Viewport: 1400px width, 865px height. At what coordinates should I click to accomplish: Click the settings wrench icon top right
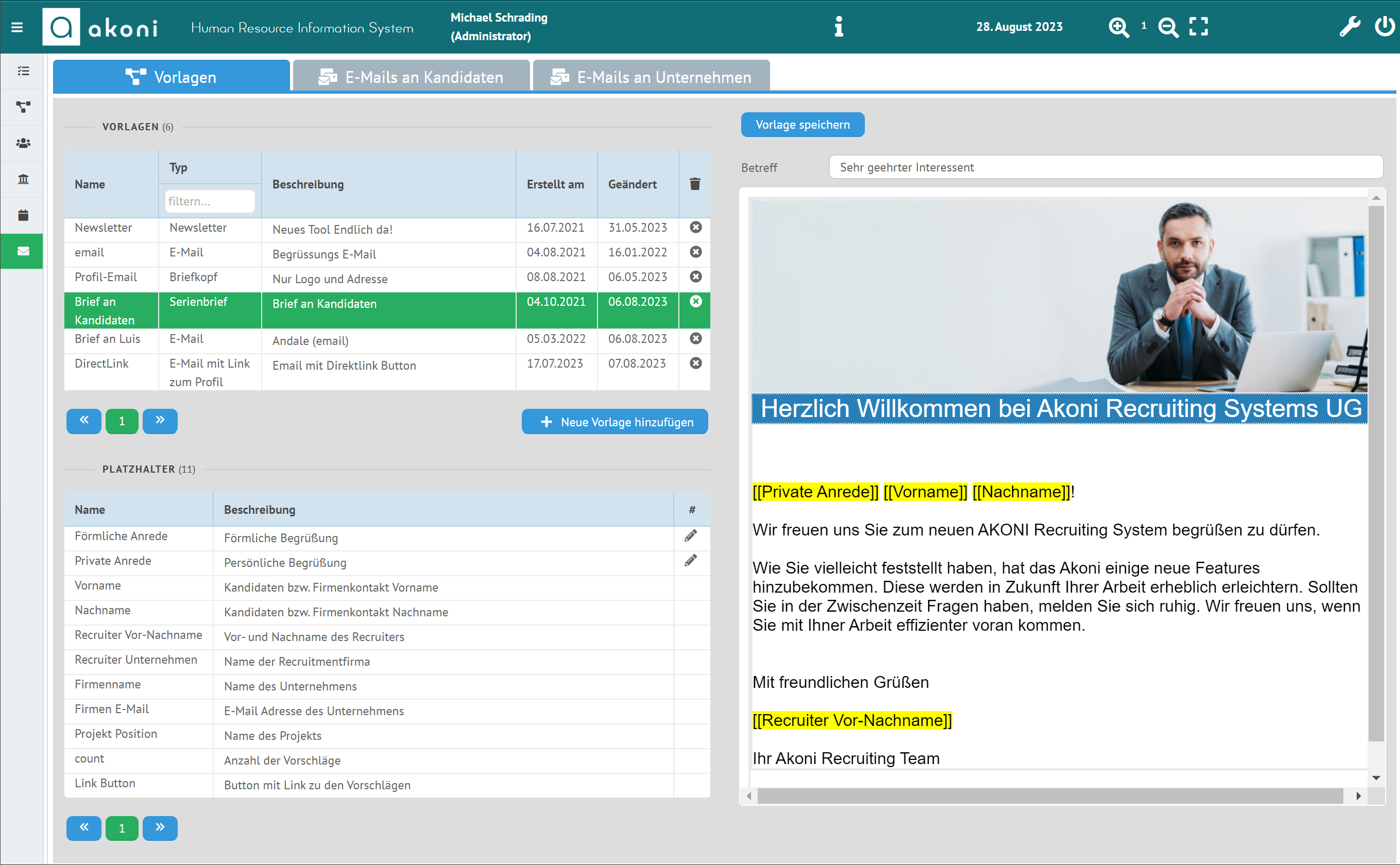coord(1349,25)
